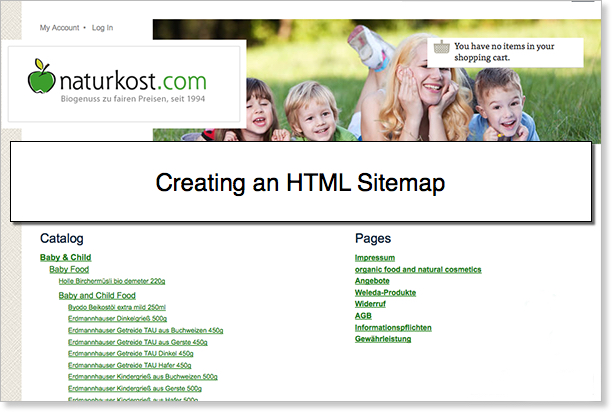Open Erdmannhauser Getreide TAU aus Buchweizen 450g

[x=146, y=330]
